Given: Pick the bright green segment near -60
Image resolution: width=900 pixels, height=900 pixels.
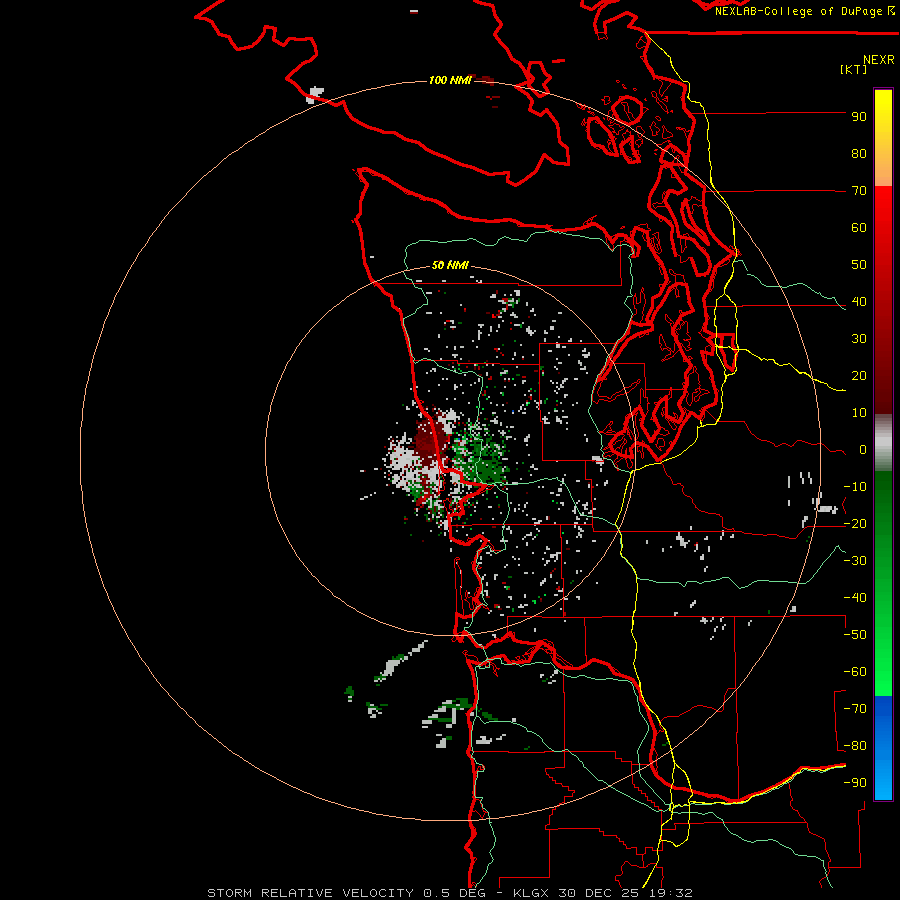Looking at the screenshot, I should (x=883, y=672).
